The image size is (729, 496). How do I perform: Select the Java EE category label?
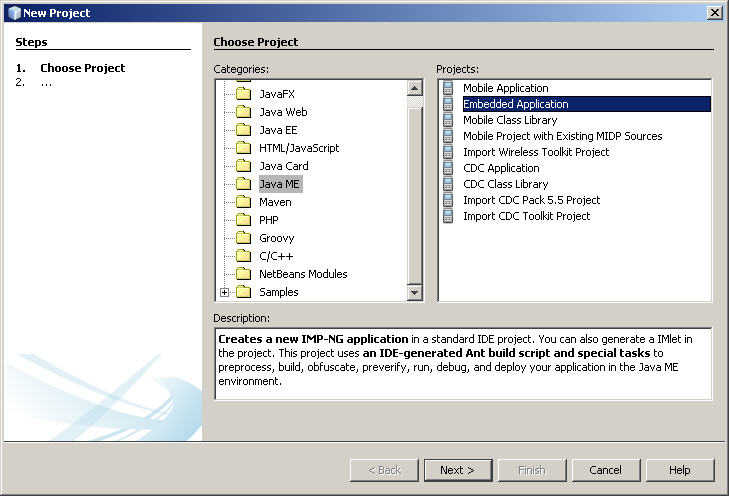point(278,130)
